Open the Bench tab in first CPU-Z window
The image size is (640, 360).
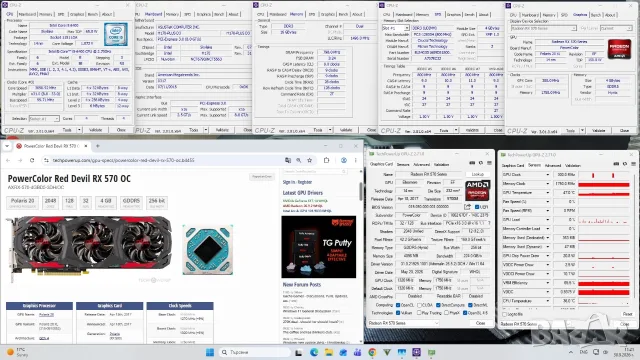[x=93, y=14]
